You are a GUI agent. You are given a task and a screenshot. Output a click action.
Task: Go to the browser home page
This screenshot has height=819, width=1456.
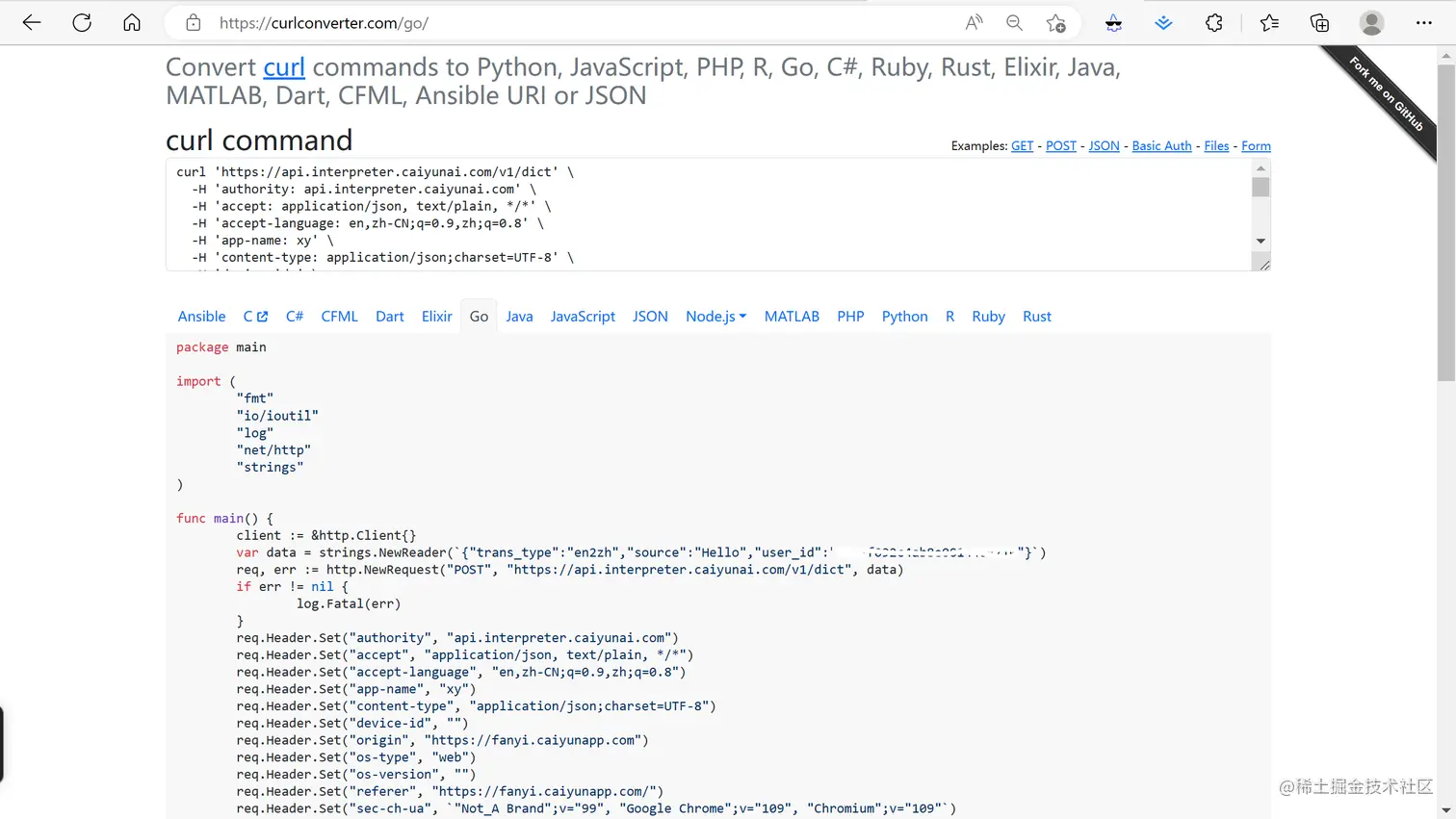point(132,23)
